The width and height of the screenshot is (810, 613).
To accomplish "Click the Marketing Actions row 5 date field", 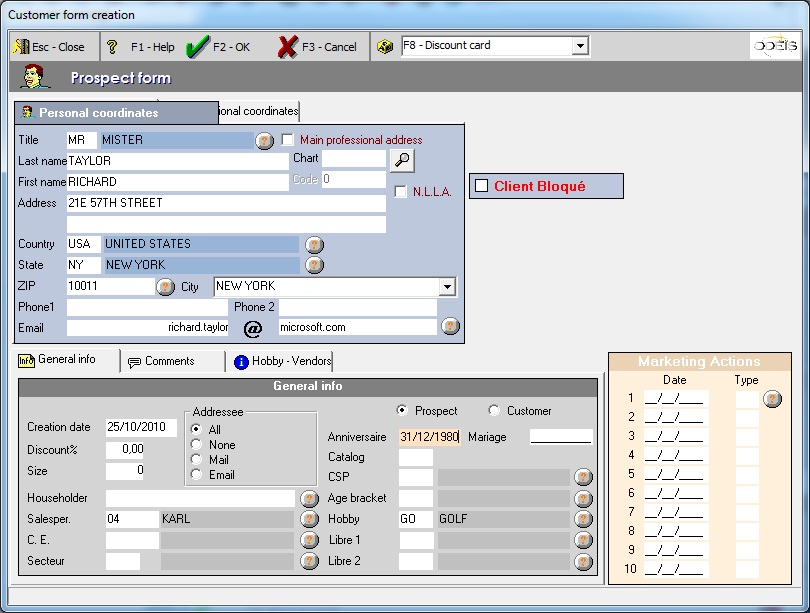I will [676, 474].
